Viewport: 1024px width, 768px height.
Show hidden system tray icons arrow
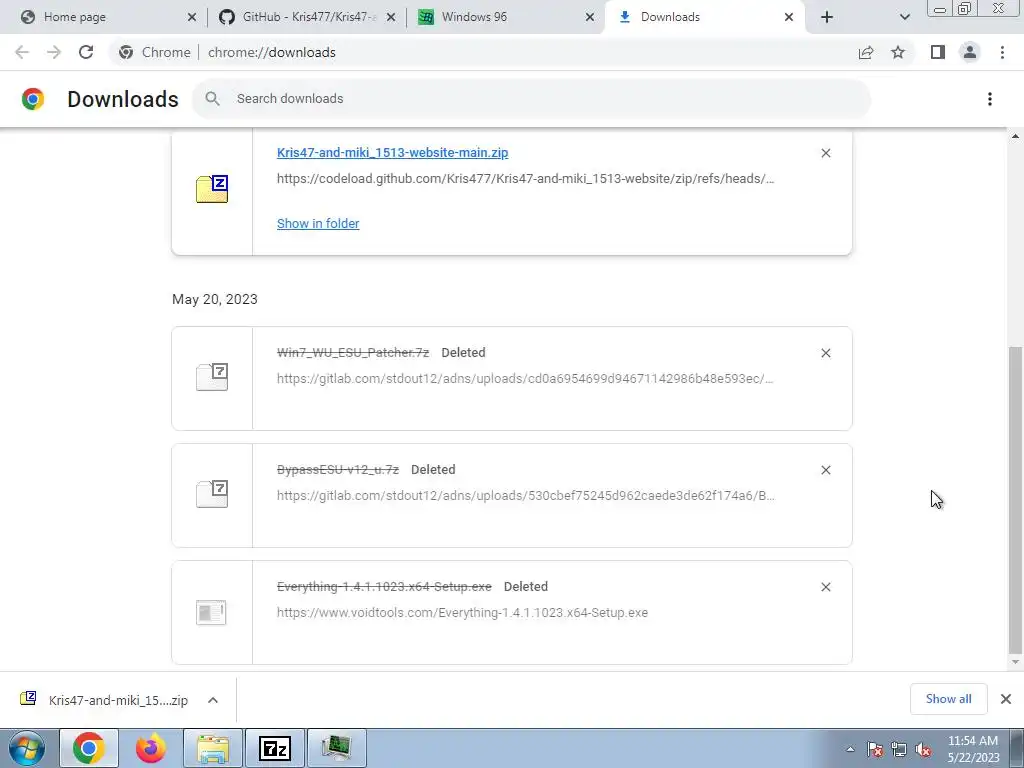click(850, 749)
